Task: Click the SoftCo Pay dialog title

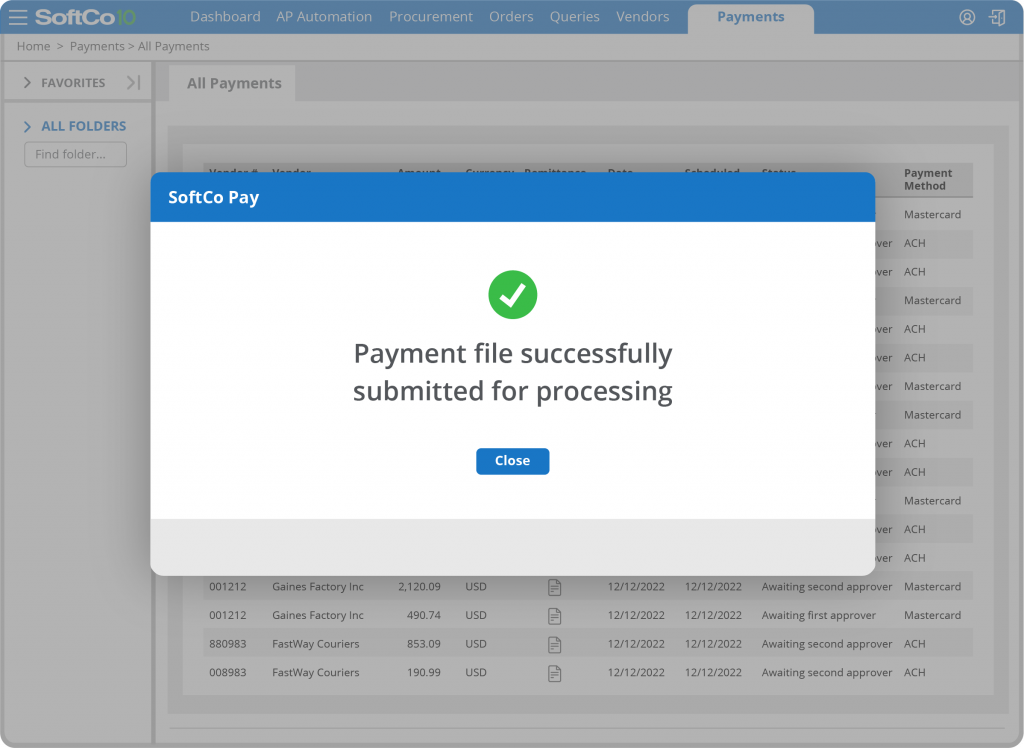Action: tap(214, 197)
